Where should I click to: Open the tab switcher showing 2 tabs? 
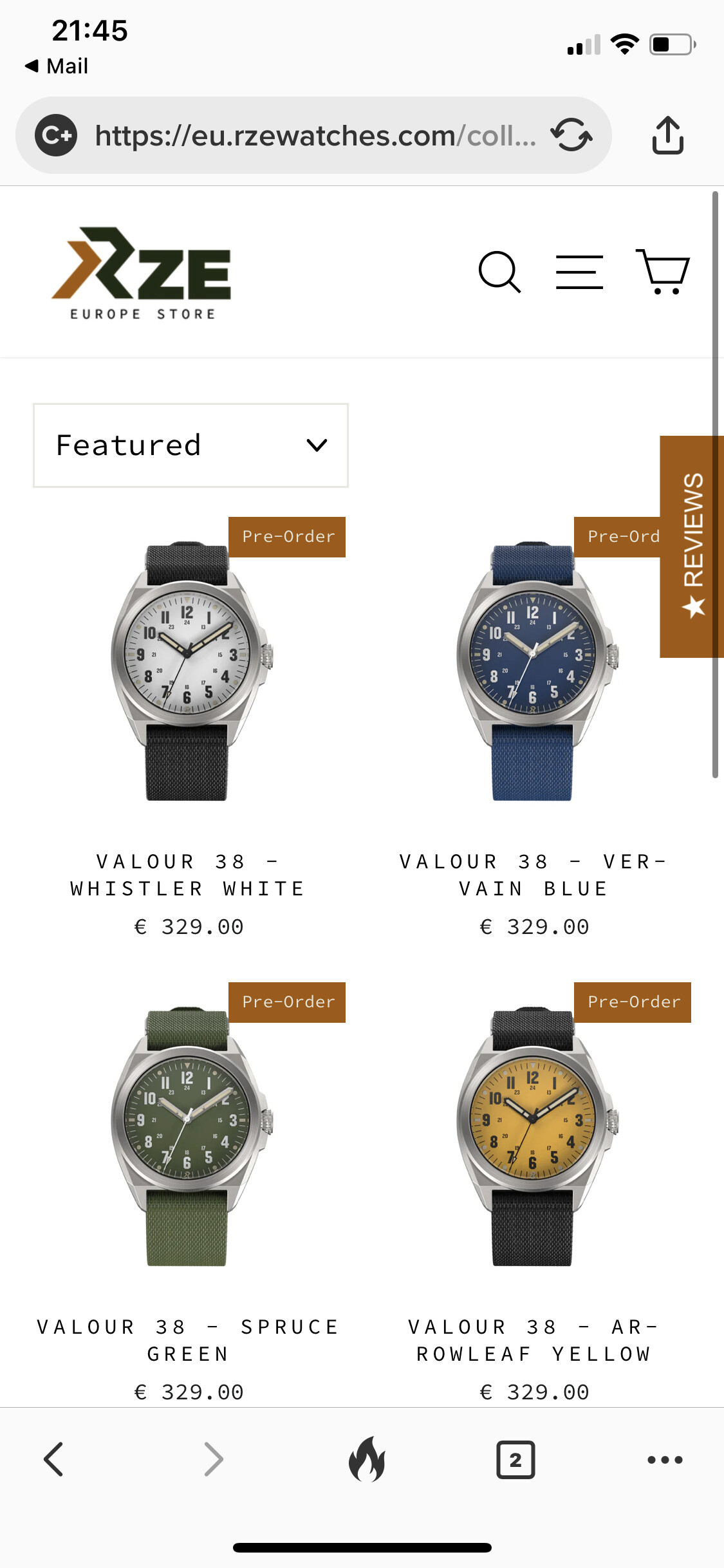pos(515,1459)
